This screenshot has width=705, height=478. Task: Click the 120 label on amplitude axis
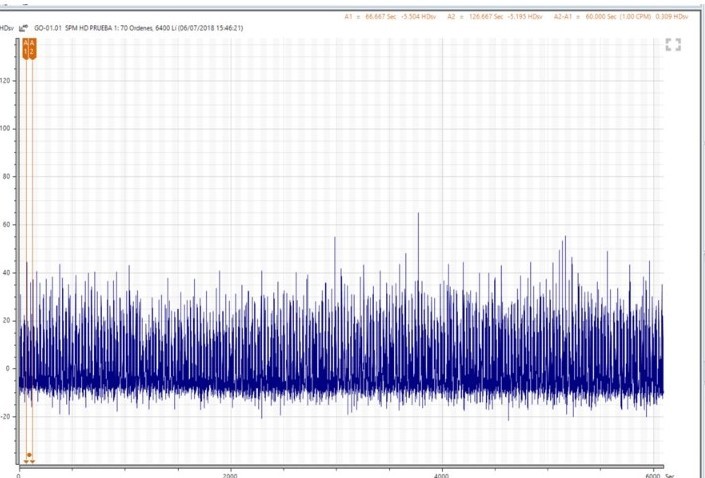(x=7, y=80)
